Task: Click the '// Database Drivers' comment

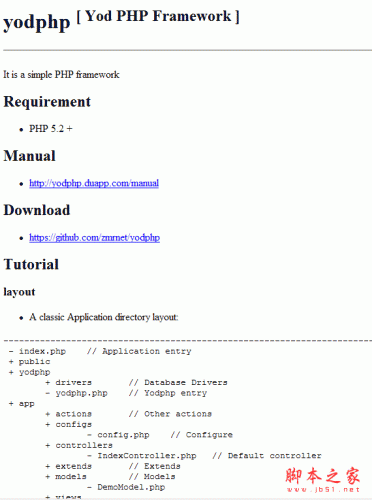Action: [178, 383]
